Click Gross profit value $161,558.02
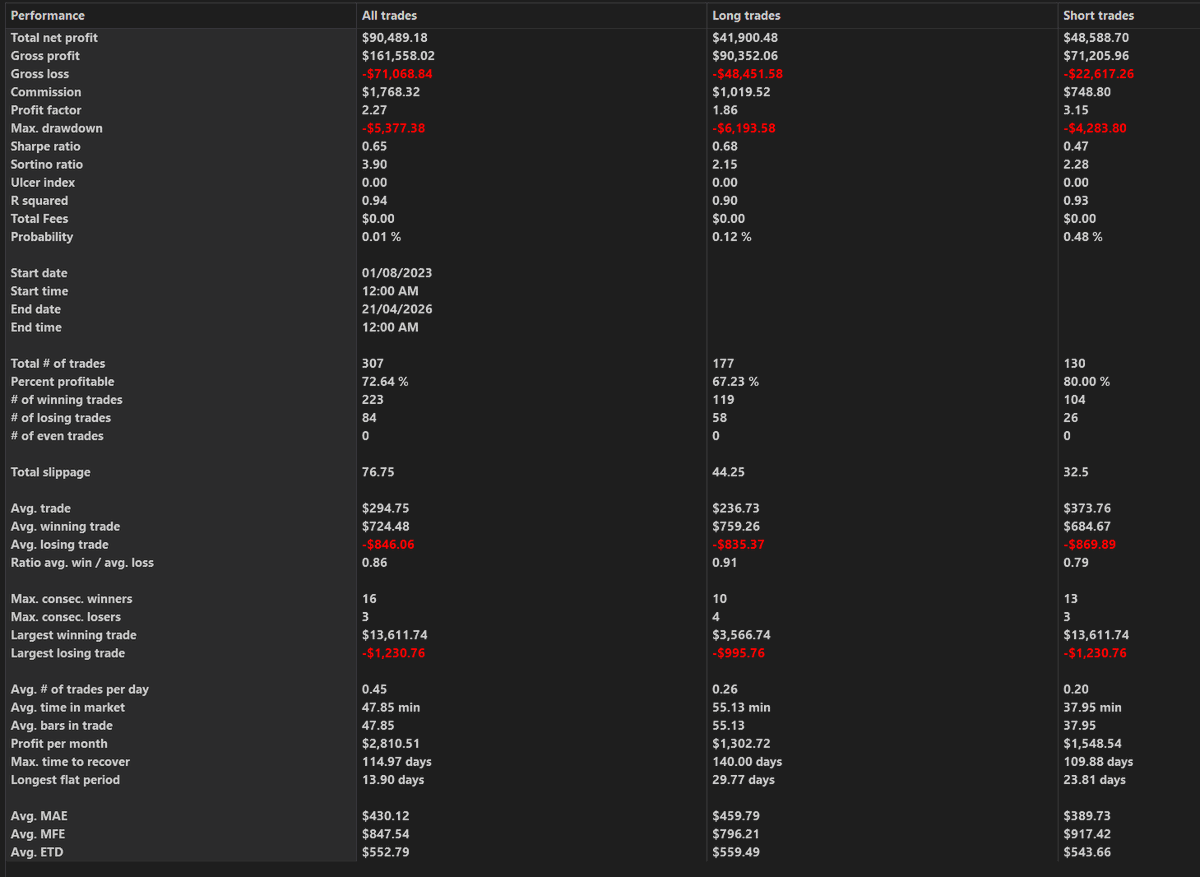Image resolution: width=1200 pixels, height=877 pixels. point(398,56)
